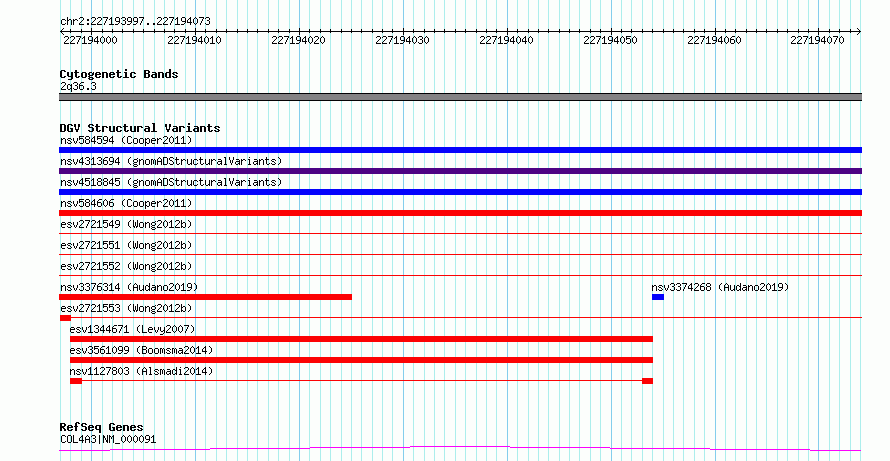The image size is (890, 461).
Task: Click ruler position 227194070
Action: (817, 40)
